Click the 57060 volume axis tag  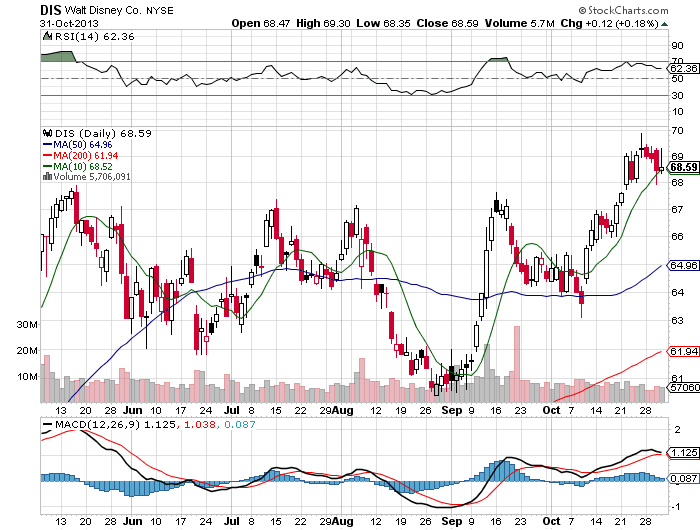683,388
